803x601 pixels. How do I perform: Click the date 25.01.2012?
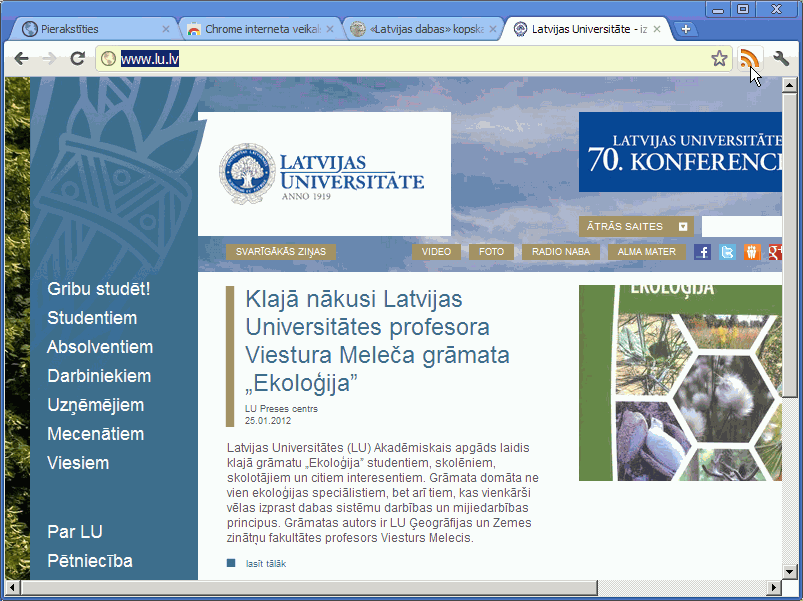pos(268,421)
